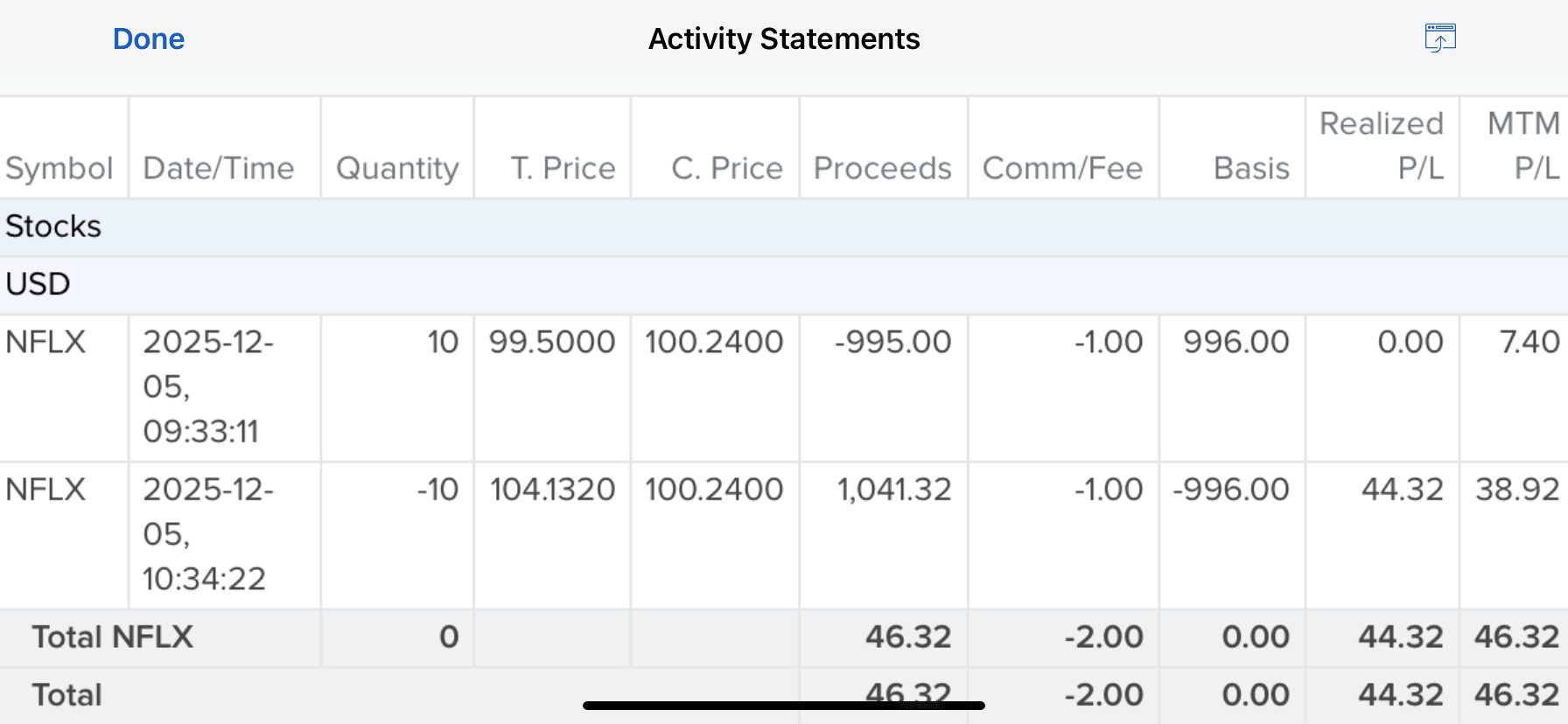
Task: Tap the C. Price column header
Action: pos(726,168)
